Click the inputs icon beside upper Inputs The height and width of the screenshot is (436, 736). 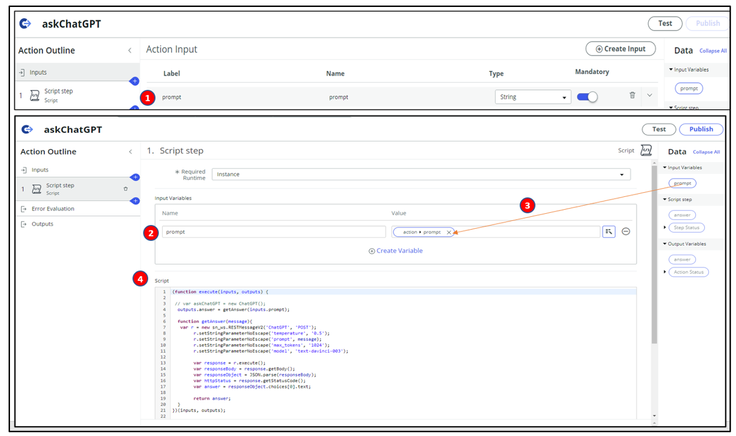(x=22, y=72)
